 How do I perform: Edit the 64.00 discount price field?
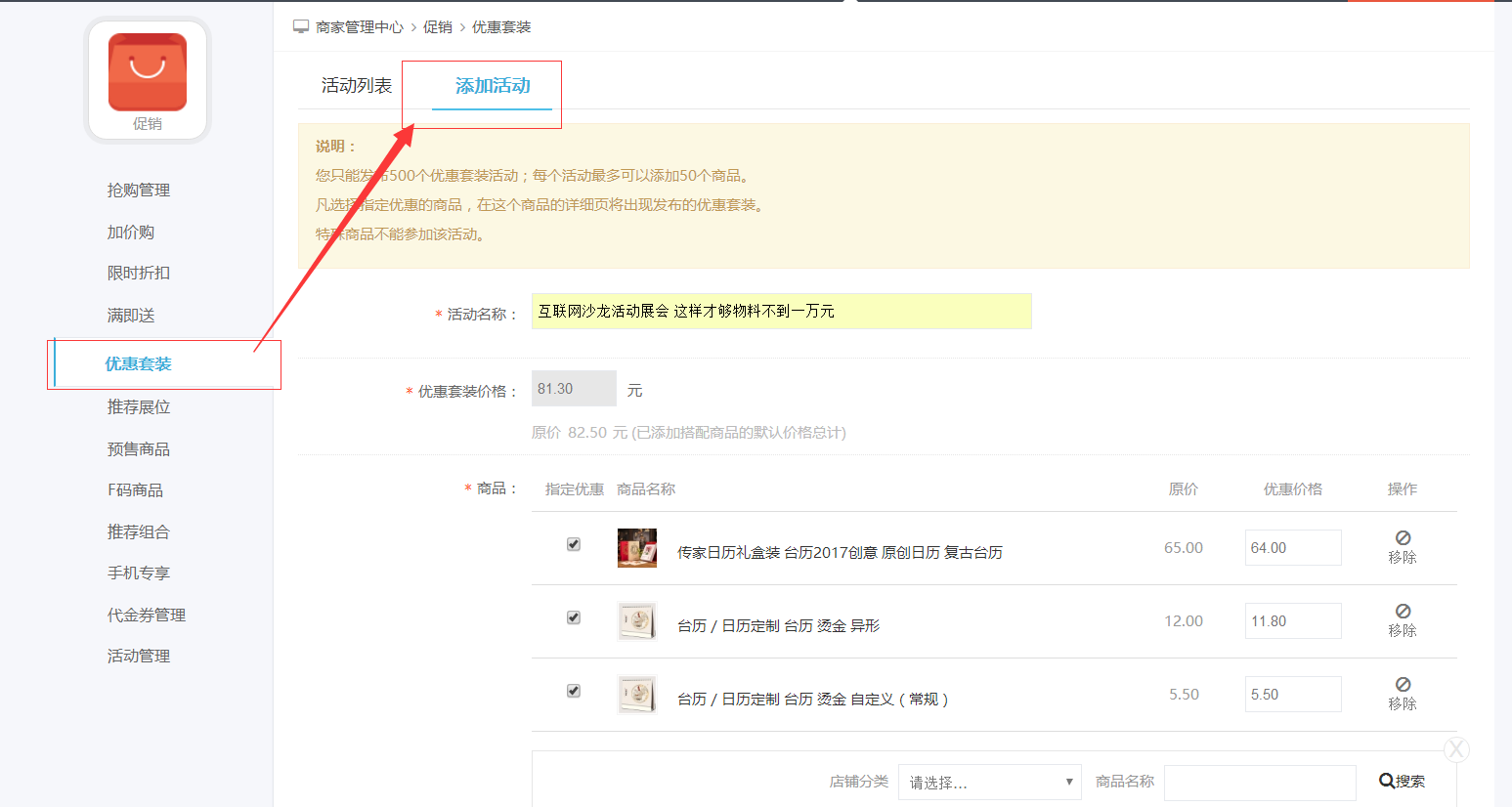[1293, 548]
